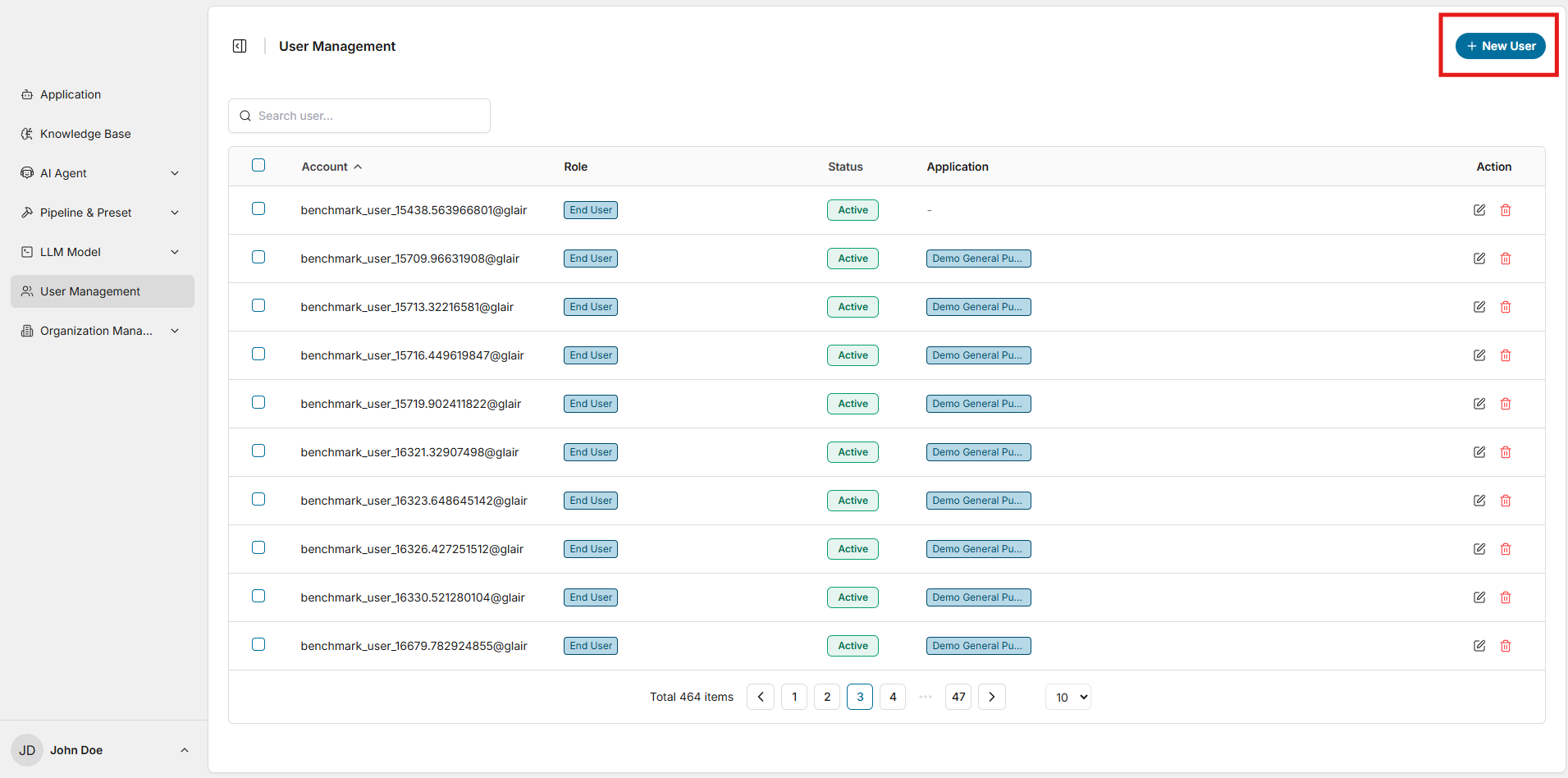
Task: Collapse the sidebar with the panel toggle icon
Action: click(x=240, y=46)
